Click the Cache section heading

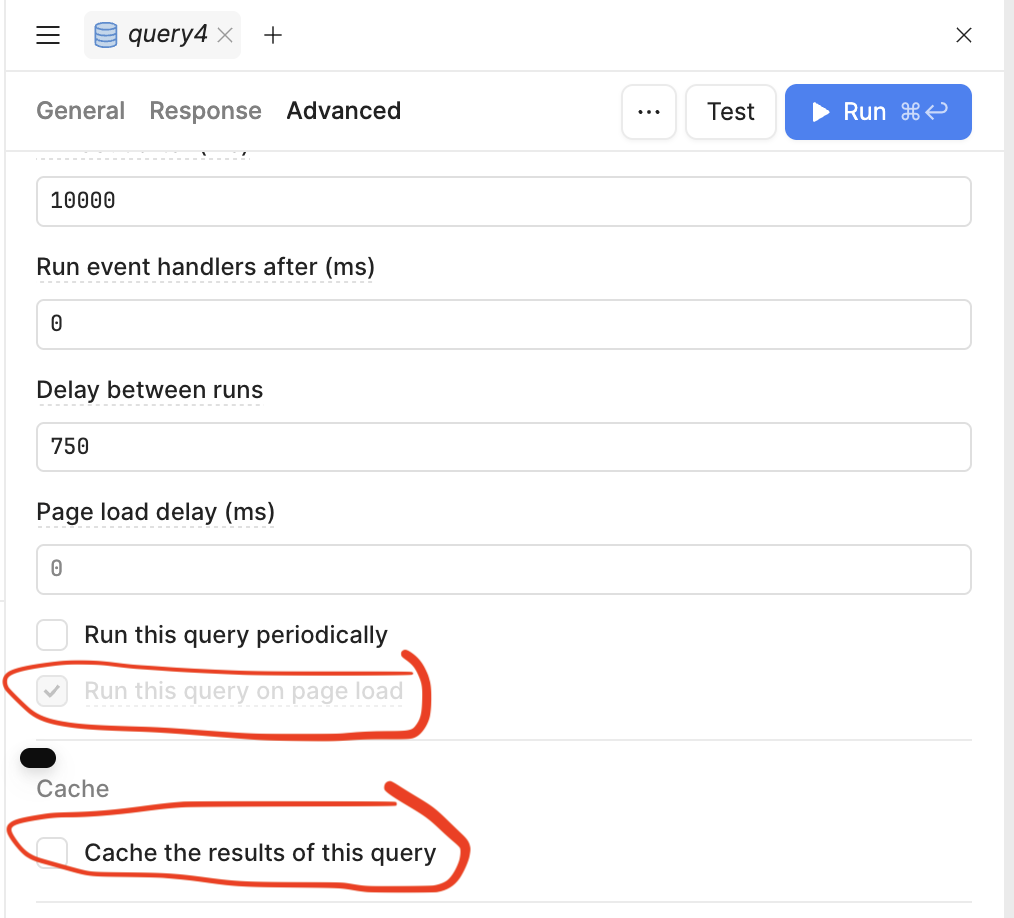click(73, 789)
